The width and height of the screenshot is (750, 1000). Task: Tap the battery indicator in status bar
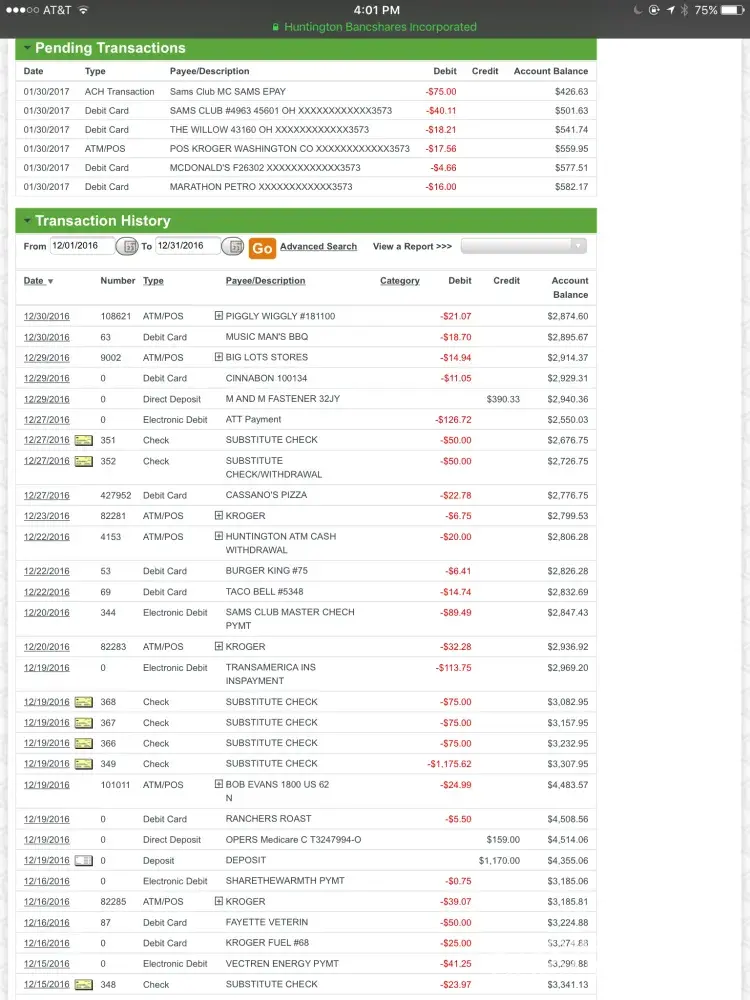pyautogui.click(x=732, y=10)
